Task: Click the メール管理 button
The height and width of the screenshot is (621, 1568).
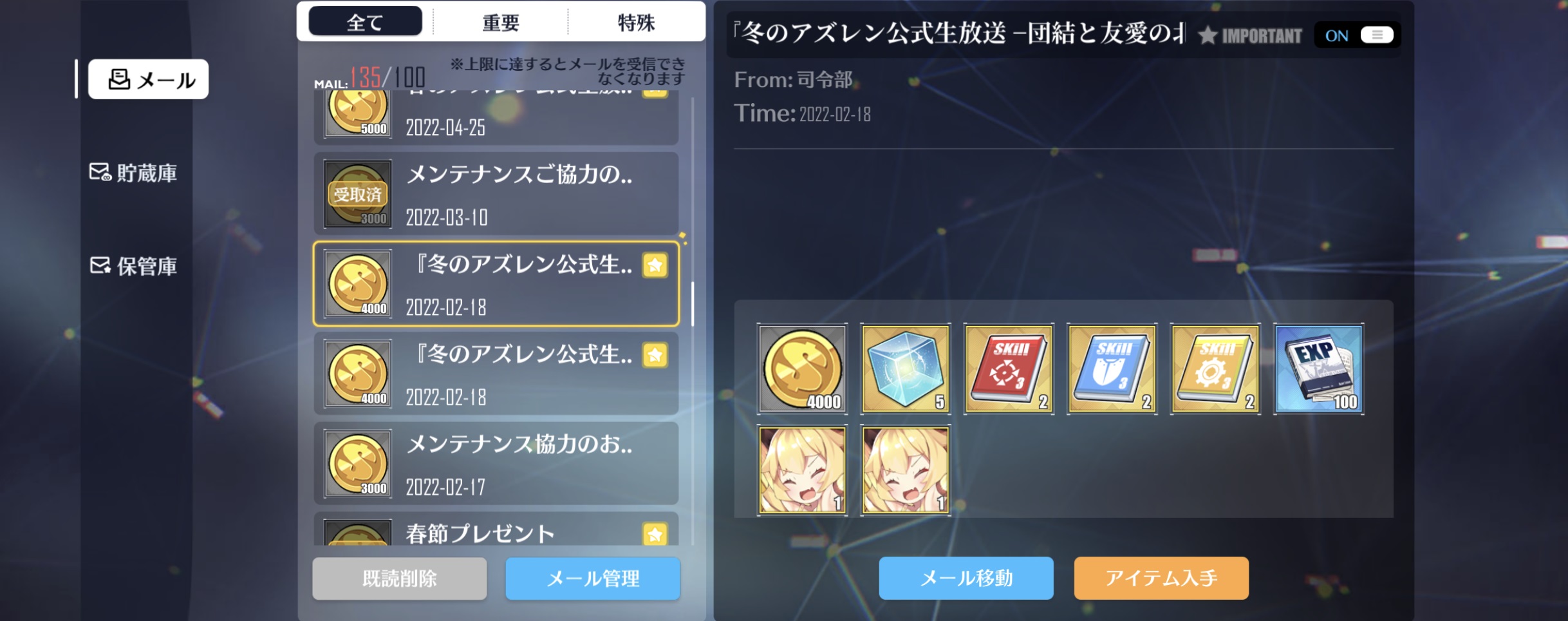Action: 593,578
